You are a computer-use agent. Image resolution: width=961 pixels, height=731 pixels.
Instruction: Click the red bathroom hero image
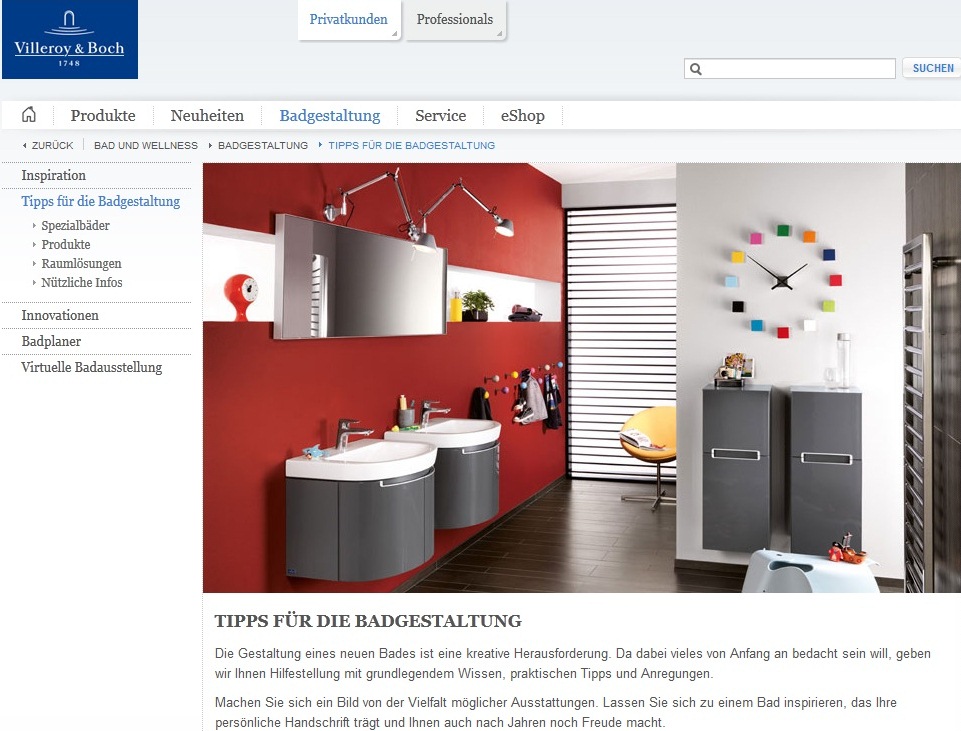pyautogui.click(x=582, y=377)
